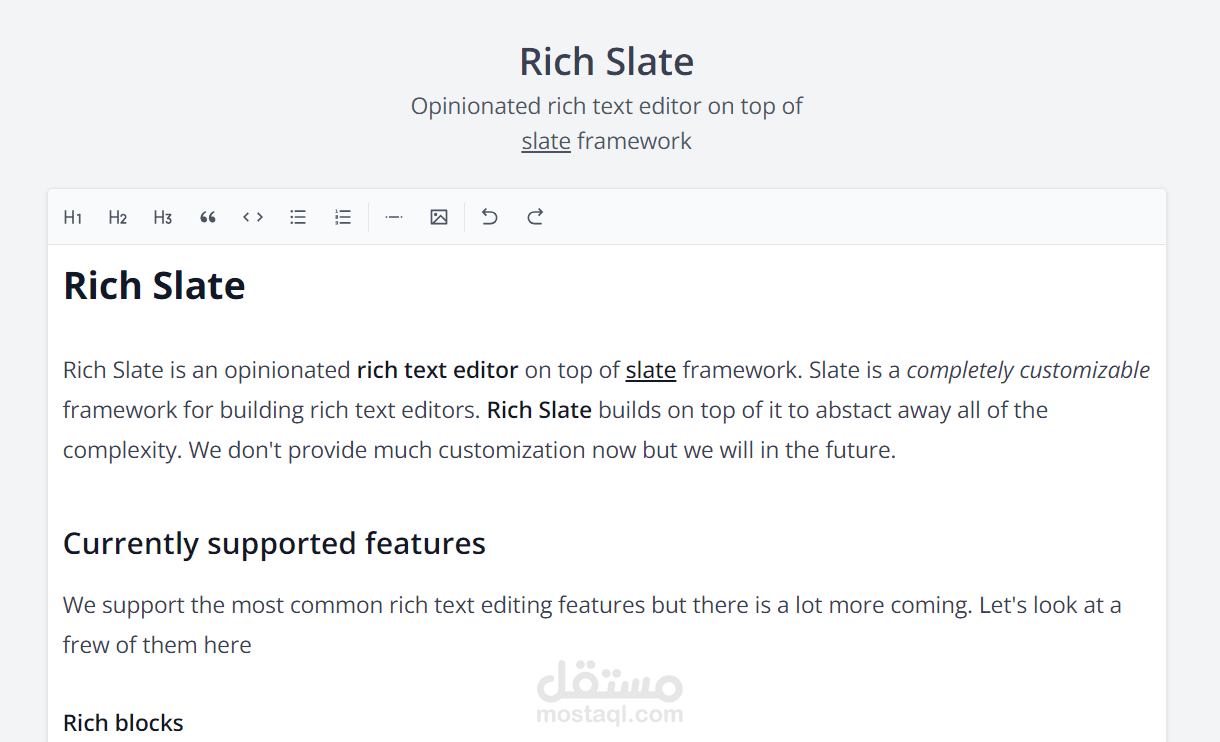This screenshot has height=742, width=1220.
Task: Place cursor in the editor's 'Rich Slate' heading
Action: tap(154, 286)
